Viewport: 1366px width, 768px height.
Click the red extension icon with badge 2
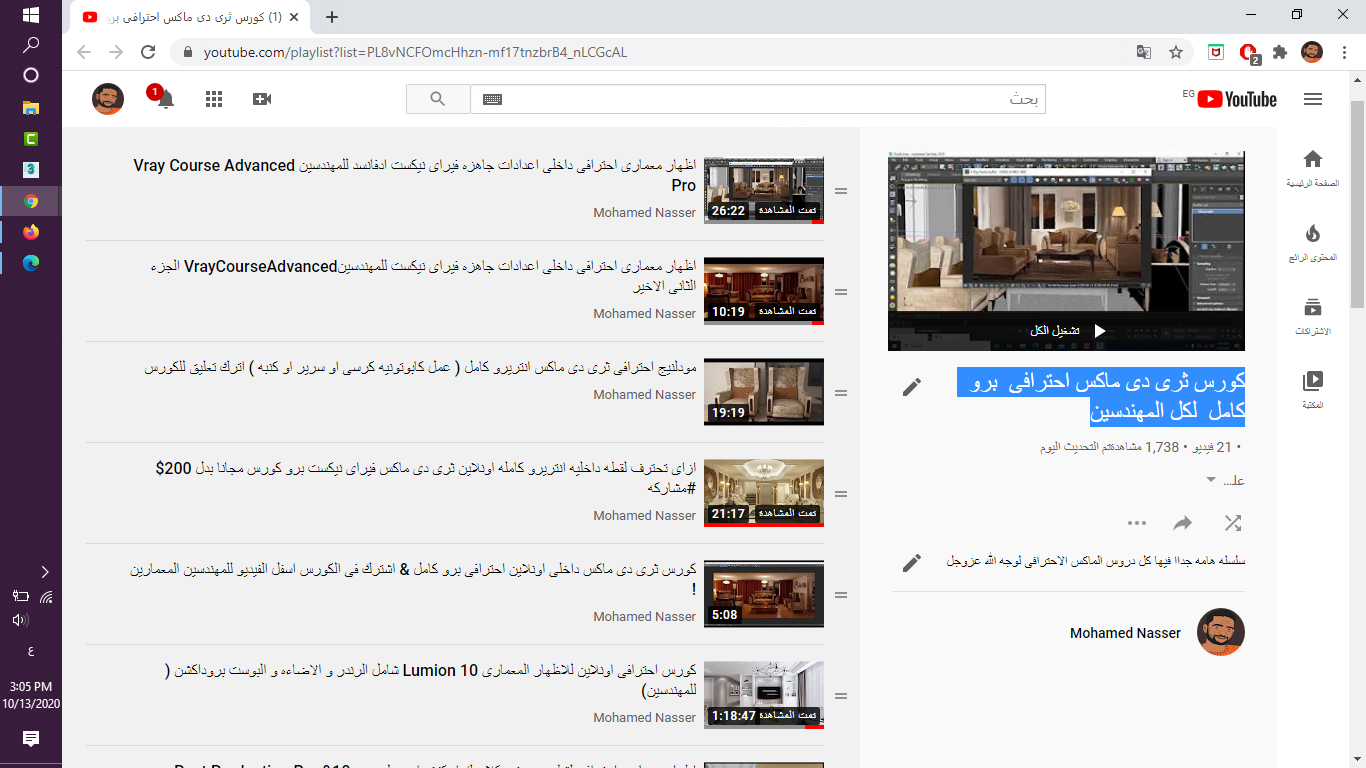[1248, 53]
